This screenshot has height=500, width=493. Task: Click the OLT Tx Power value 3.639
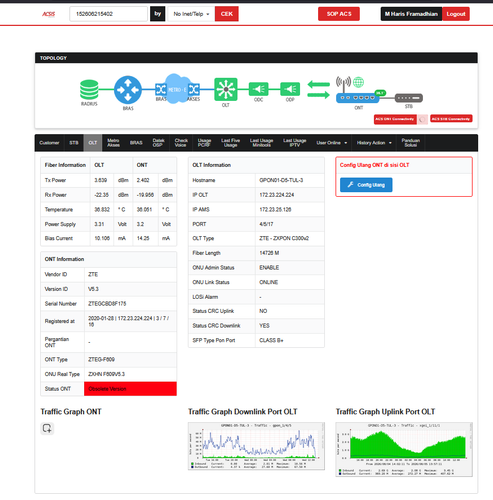pos(101,180)
